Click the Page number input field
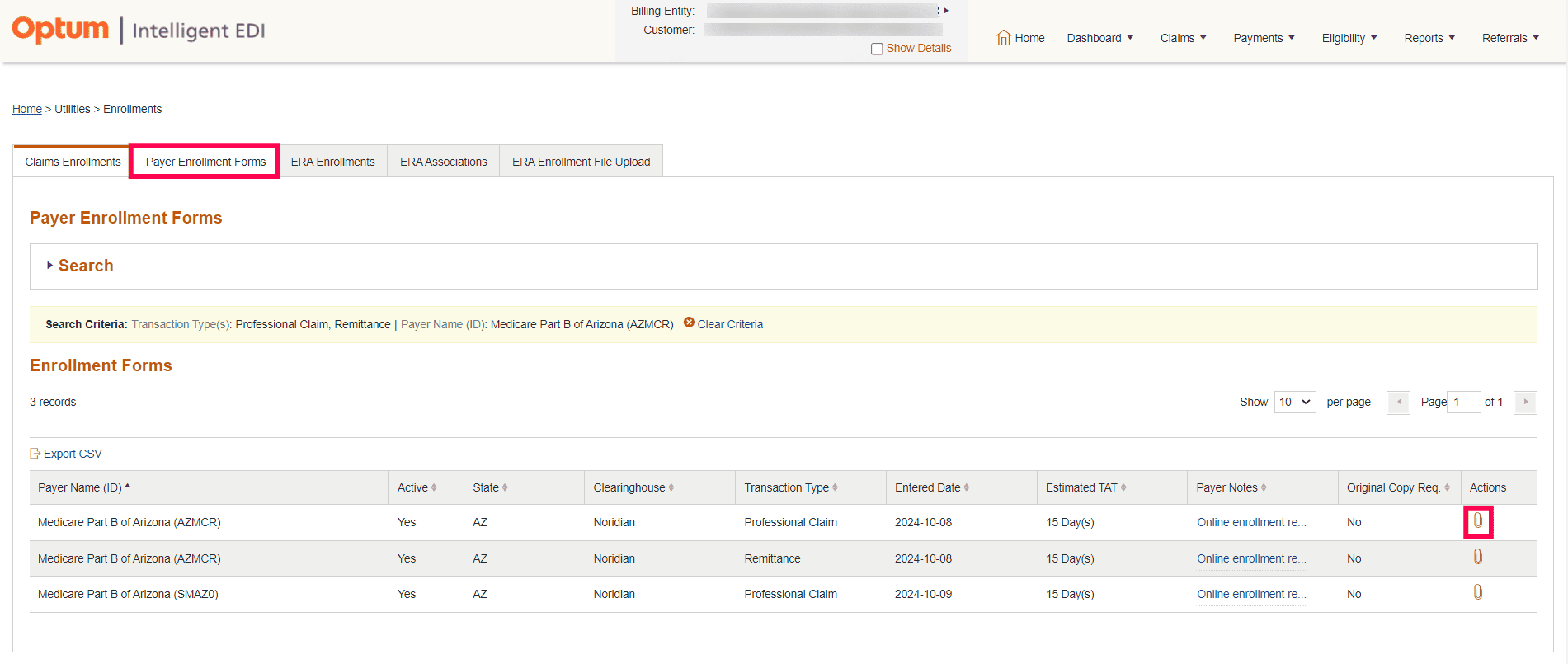Image resolution: width=1568 pixels, height=664 pixels. coord(1464,402)
